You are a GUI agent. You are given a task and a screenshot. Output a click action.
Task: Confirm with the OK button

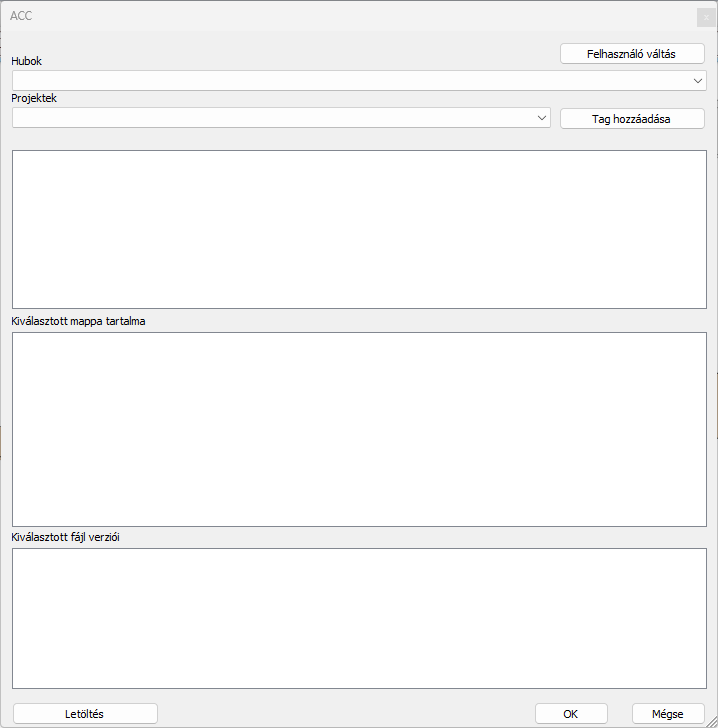click(x=571, y=714)
